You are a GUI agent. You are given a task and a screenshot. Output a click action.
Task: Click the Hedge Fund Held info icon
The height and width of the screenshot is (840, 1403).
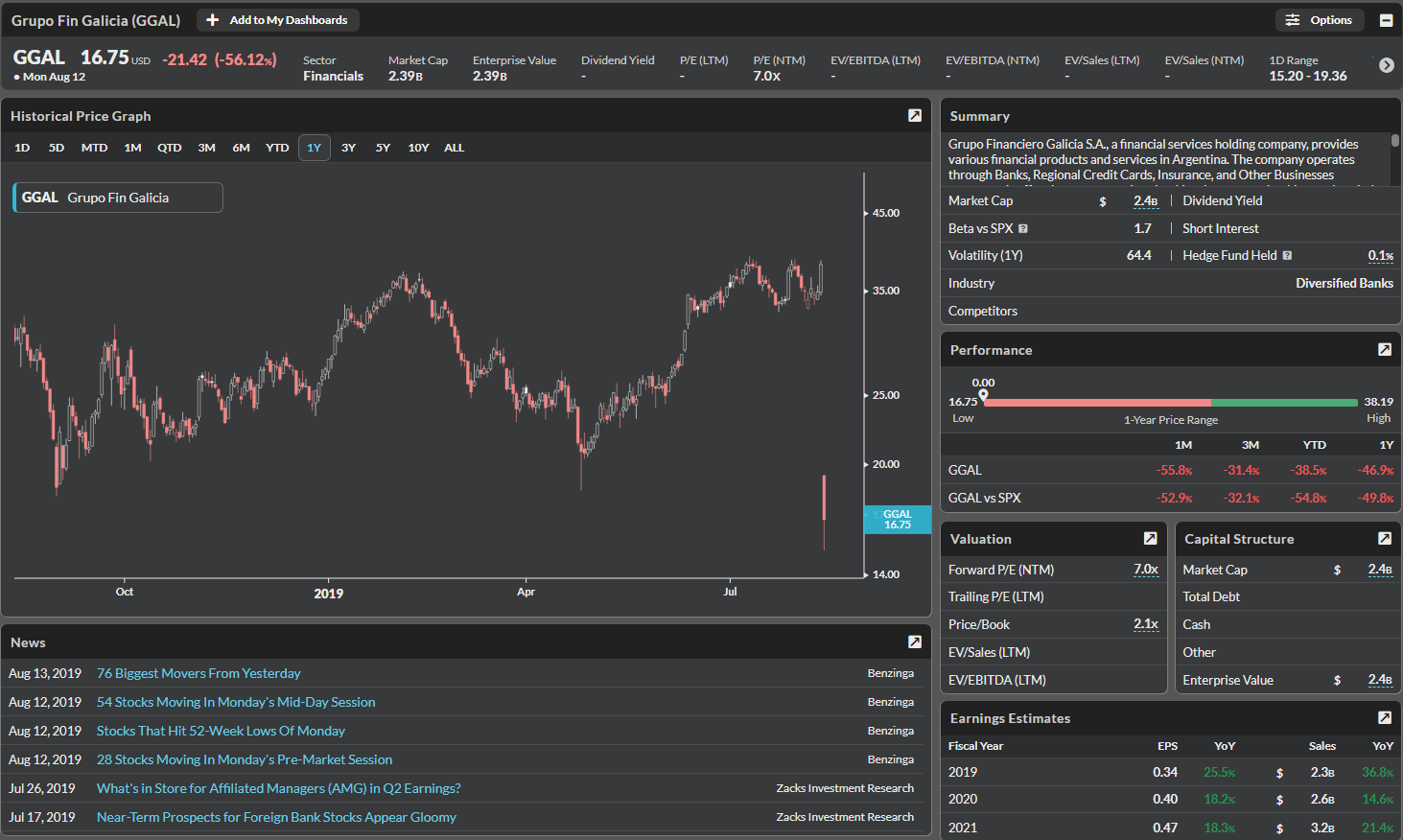[1287, 256]
